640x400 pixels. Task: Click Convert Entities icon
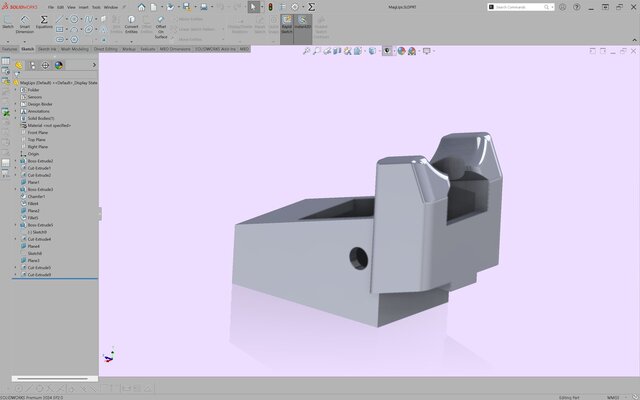(131, 24)
